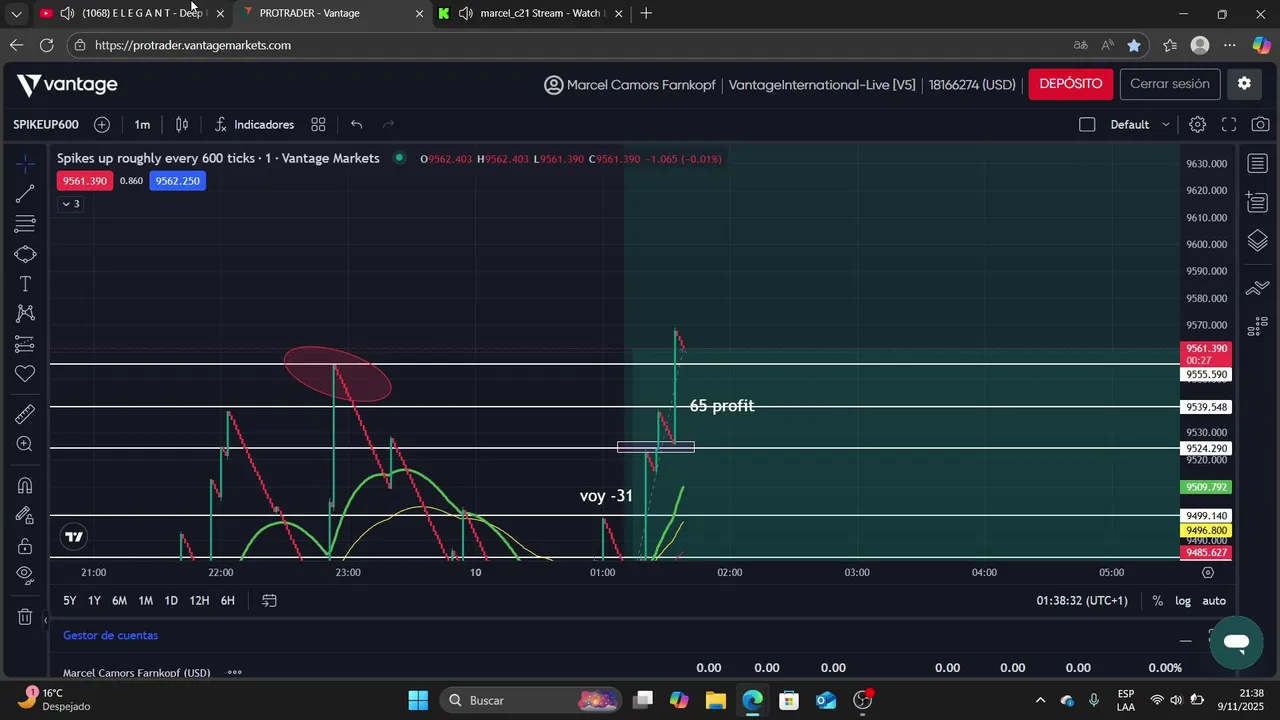
Task: Open chart settings gear in toolbar
Action: (x=1198, y=125)
